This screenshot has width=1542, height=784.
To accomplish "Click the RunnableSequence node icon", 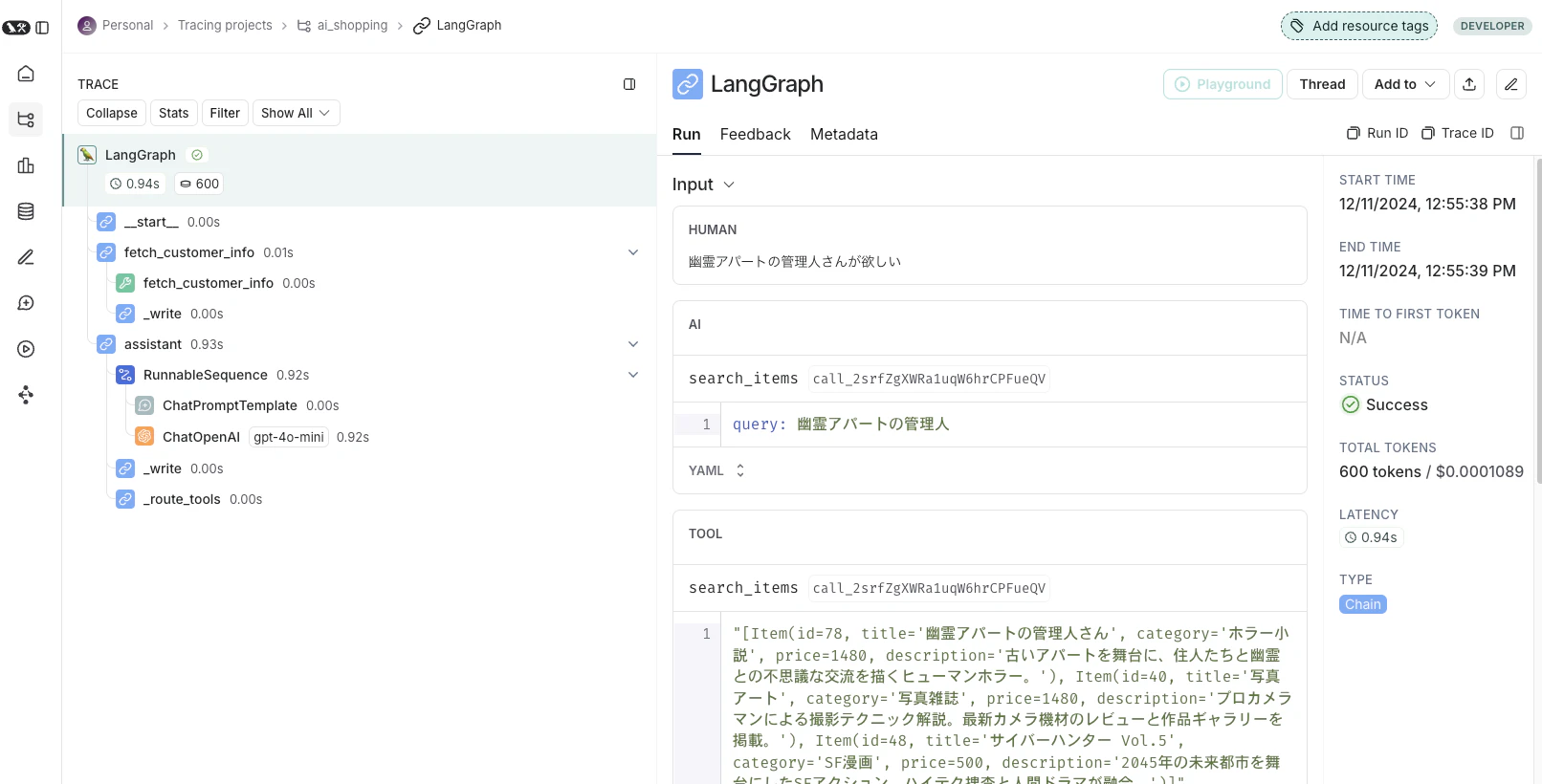I will click(x=125, y=375).
